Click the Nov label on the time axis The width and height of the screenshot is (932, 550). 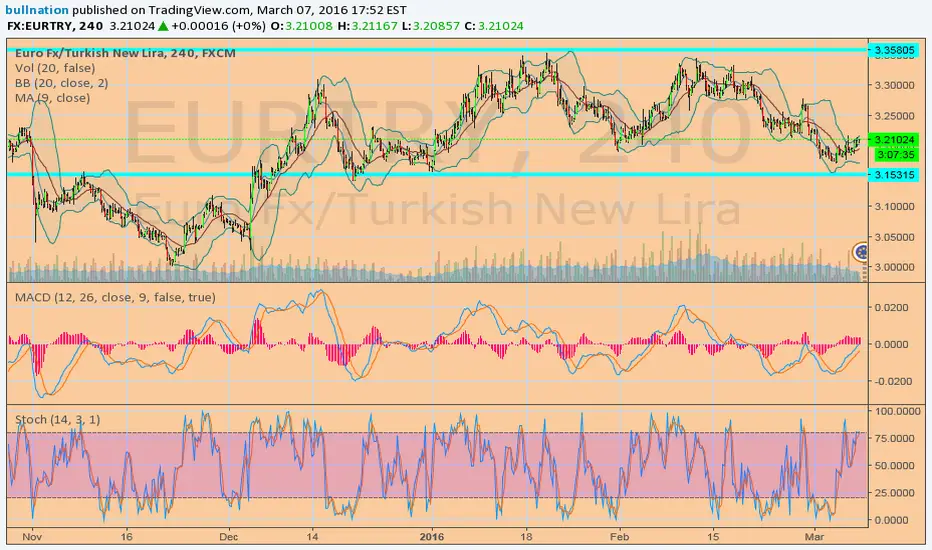32,537
